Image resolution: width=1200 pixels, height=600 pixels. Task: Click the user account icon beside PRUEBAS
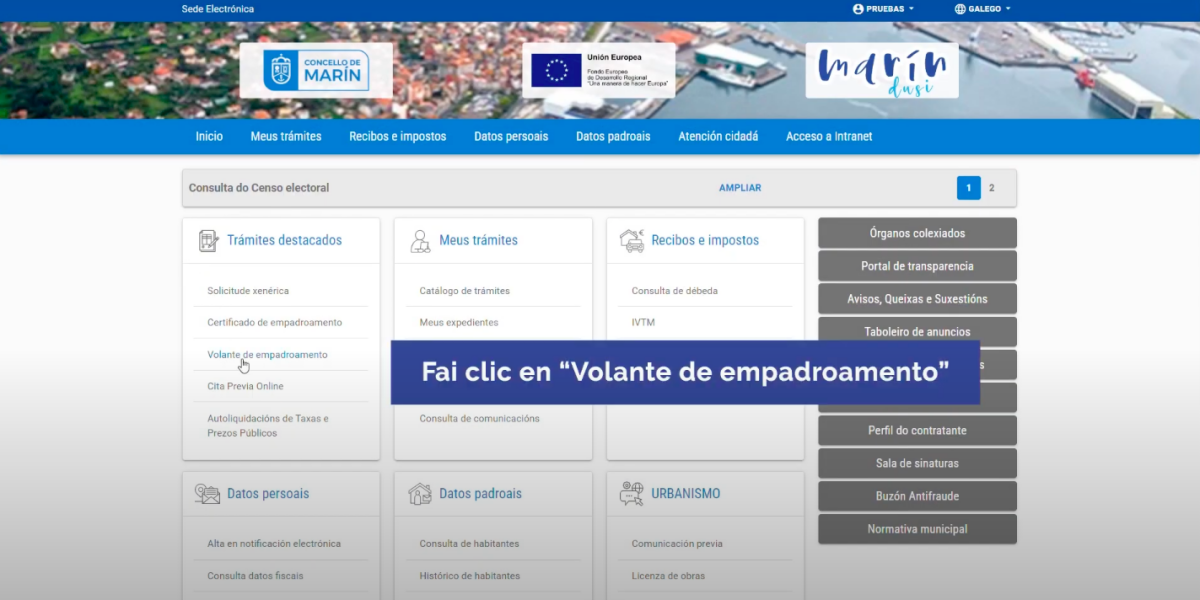[x=858, y=9]
